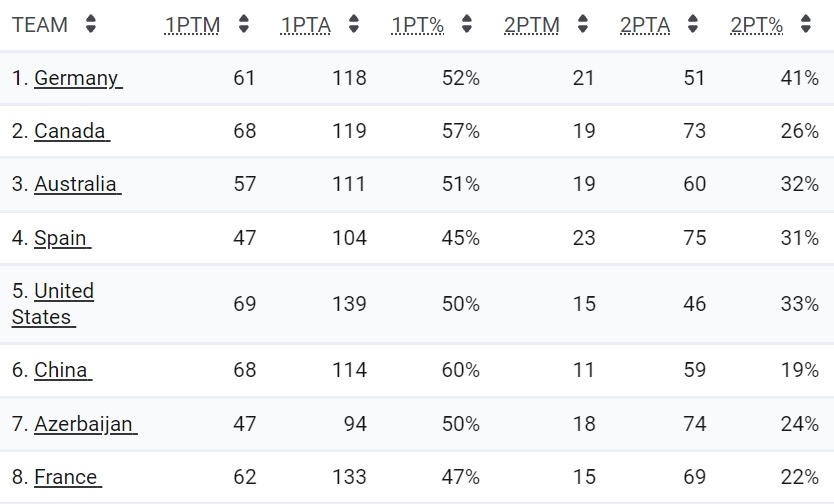The width and height of the screenshot is (834, 504).
Task: Click sort arrows next to 1PT%
Action: click(x=466, y=24)
